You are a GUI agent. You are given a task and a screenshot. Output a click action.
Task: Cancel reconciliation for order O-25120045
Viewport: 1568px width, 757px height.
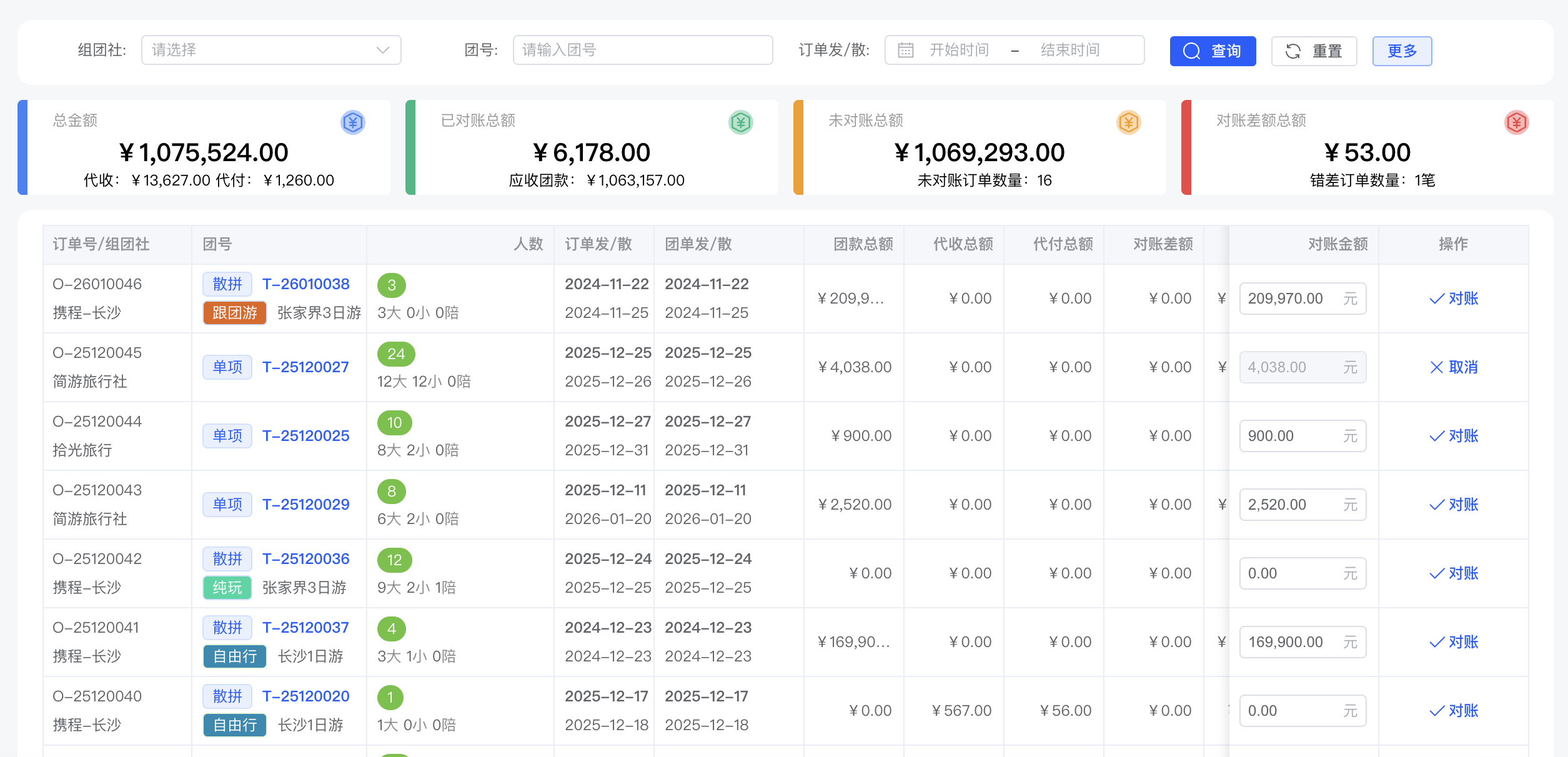(x=1454, y=367)
